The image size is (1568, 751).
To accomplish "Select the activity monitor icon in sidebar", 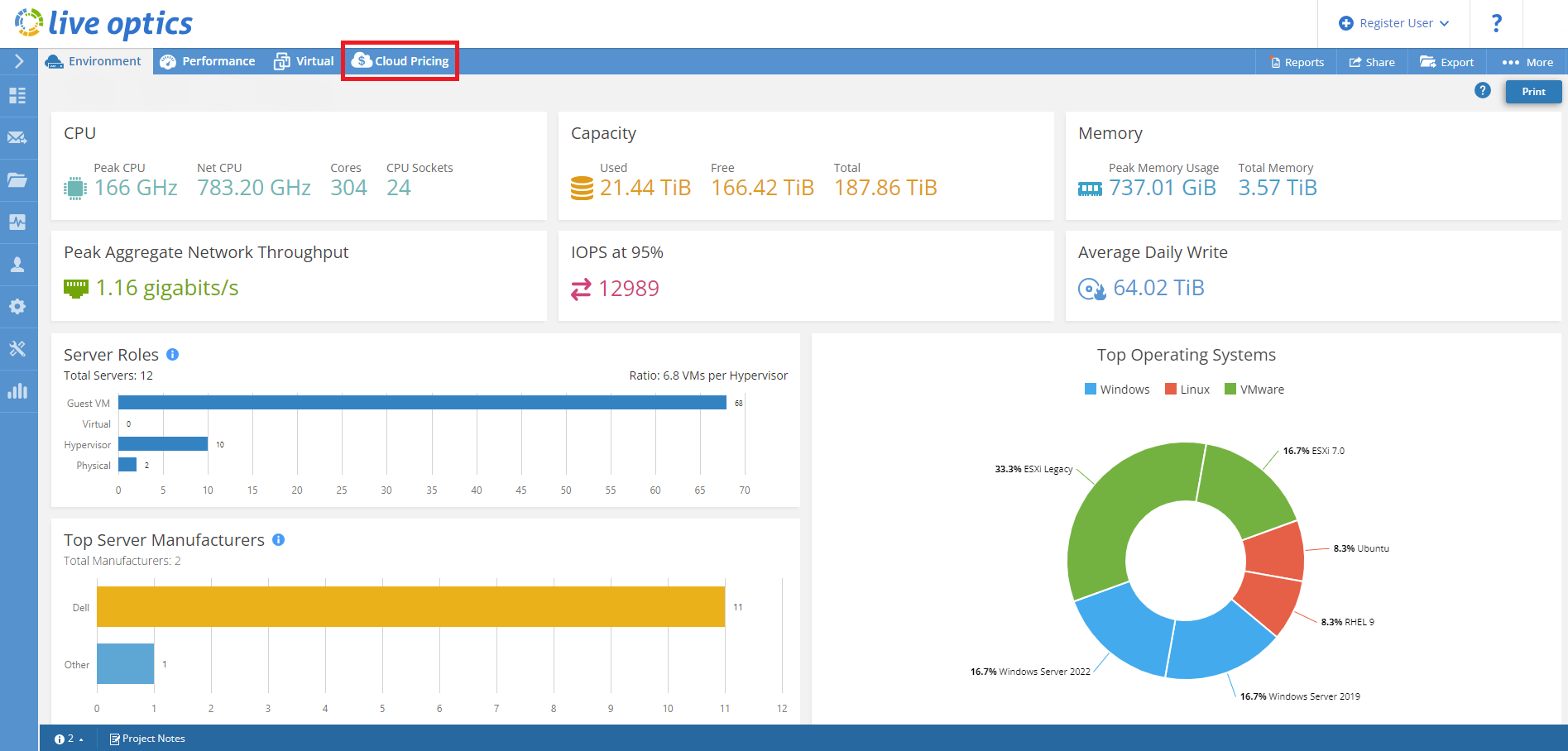I will [x=17, y=222].
